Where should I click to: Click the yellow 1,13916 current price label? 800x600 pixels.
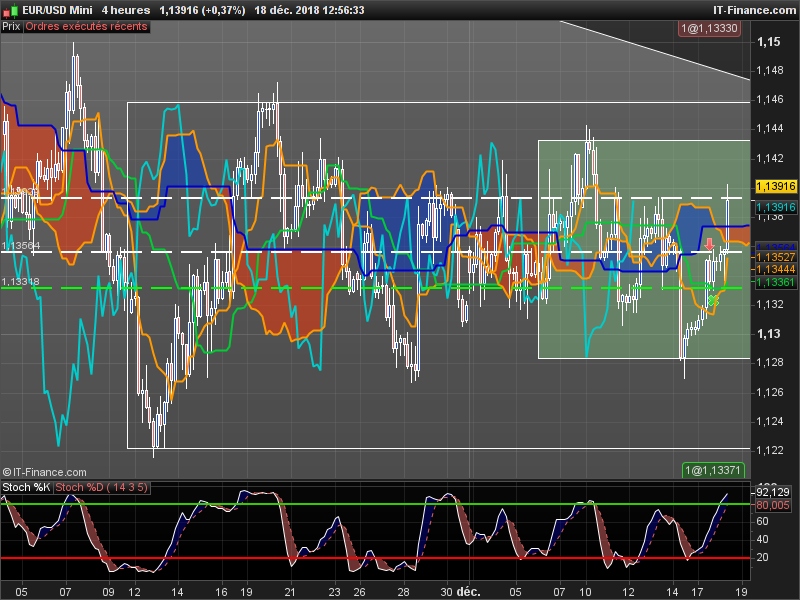point(775,186)
